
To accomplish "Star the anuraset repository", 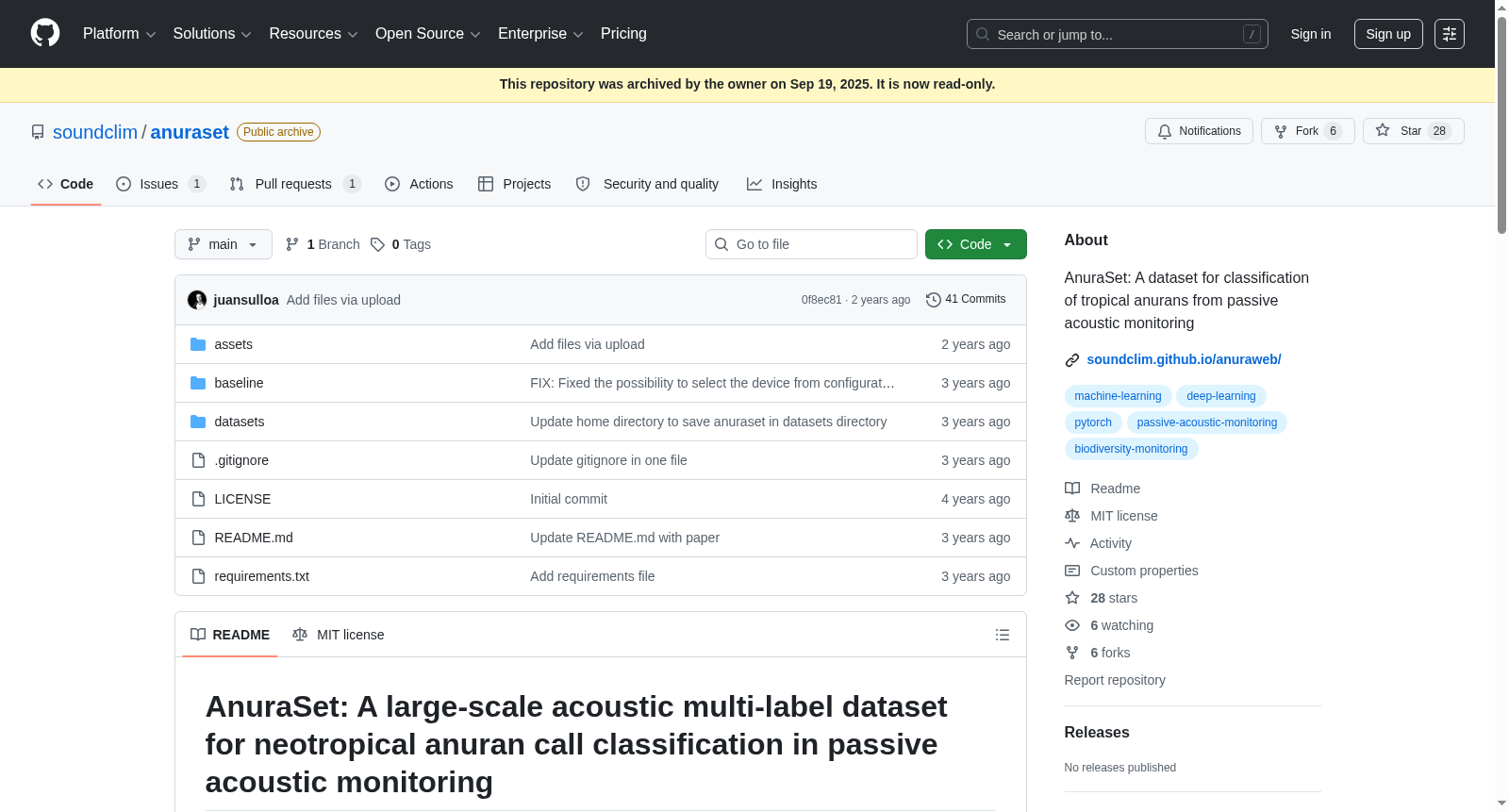I will click(x=1413, y=131).
